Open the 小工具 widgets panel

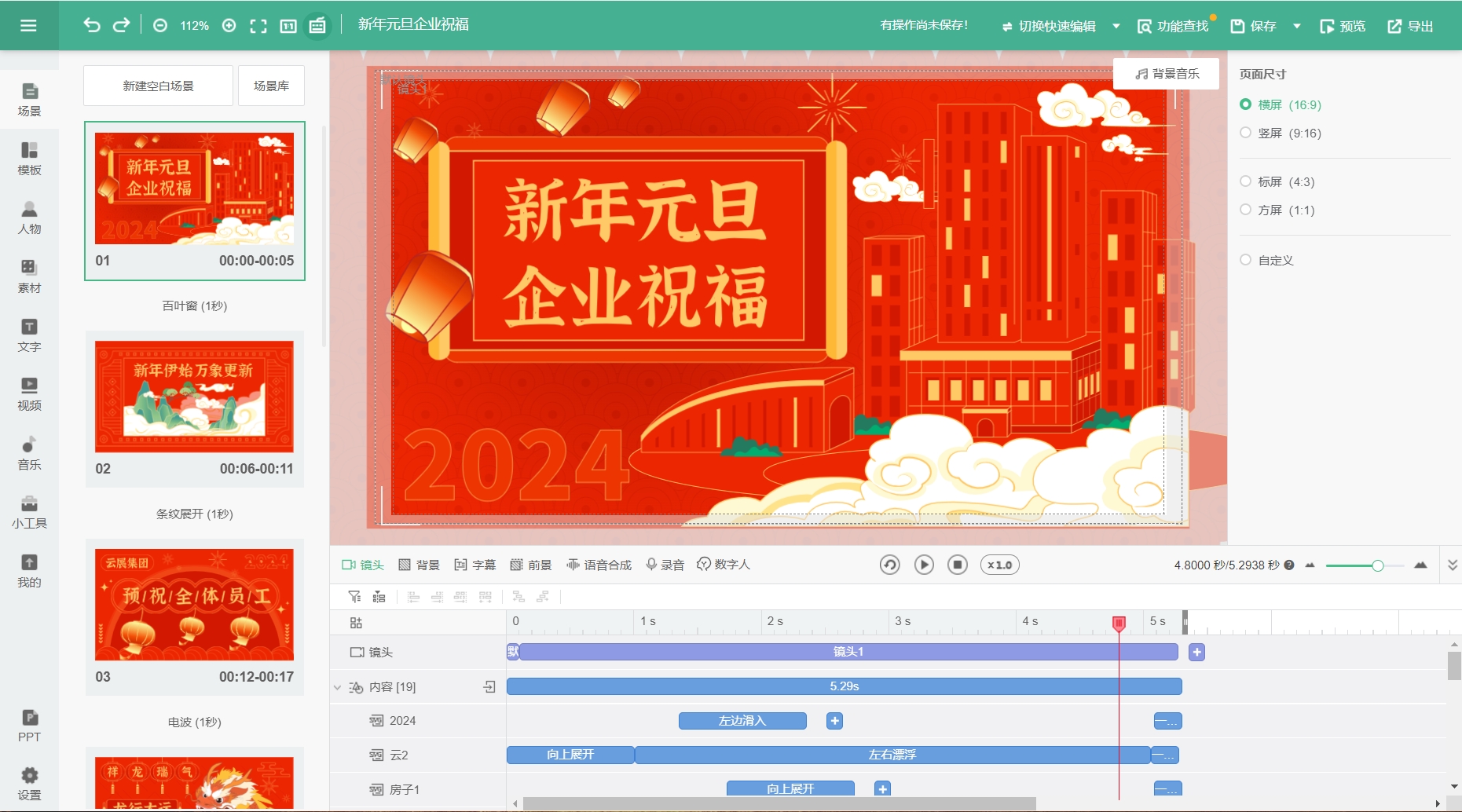[29, 512]
